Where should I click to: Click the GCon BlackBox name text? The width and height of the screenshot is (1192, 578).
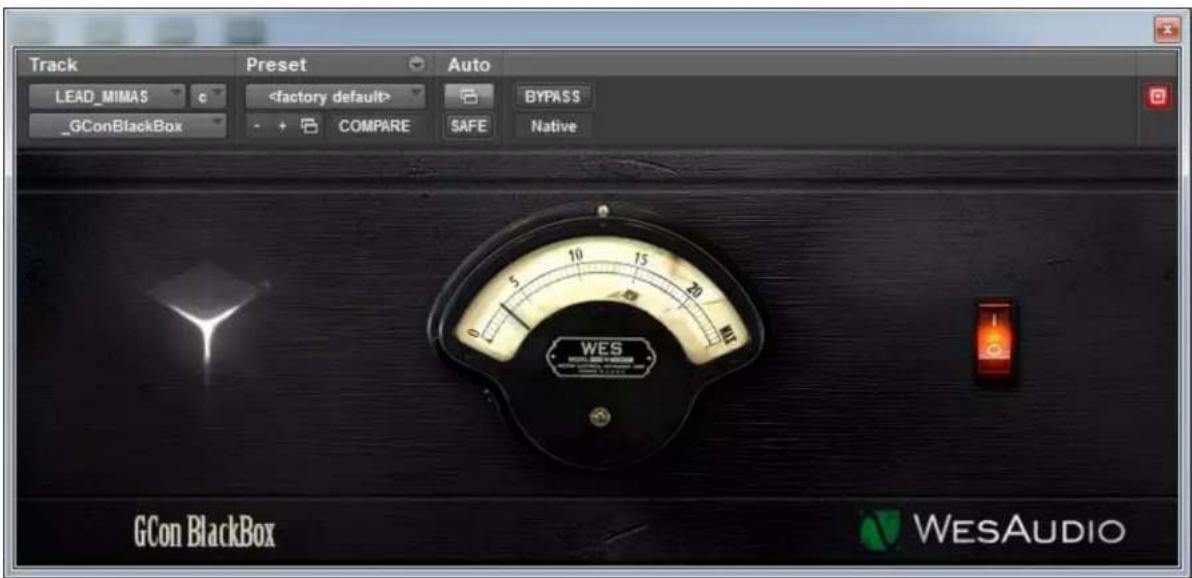pyautogui.click(x=204, y=534)
